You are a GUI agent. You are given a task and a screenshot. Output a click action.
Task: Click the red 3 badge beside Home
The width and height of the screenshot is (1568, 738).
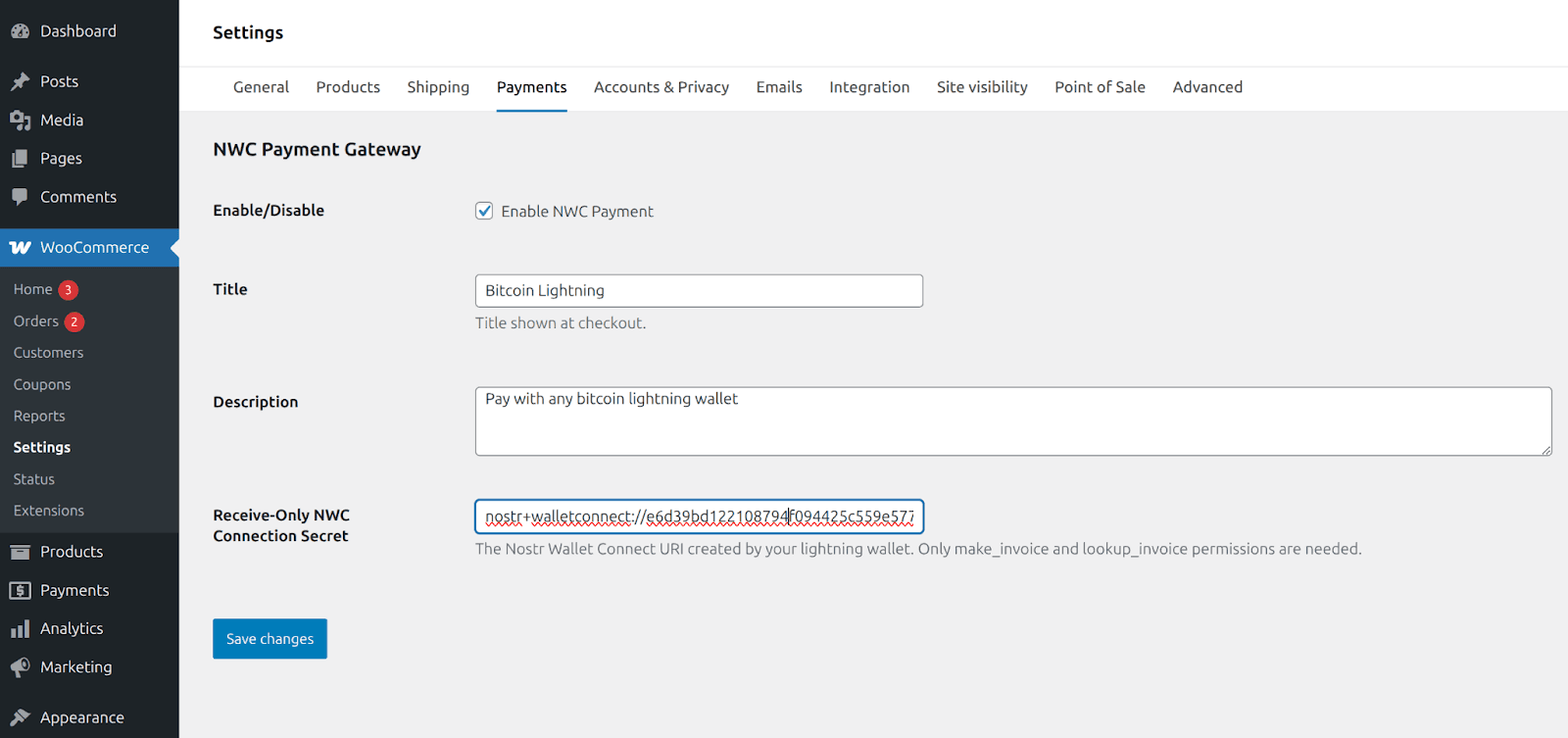pyautogui.click(x=68, y=290)
